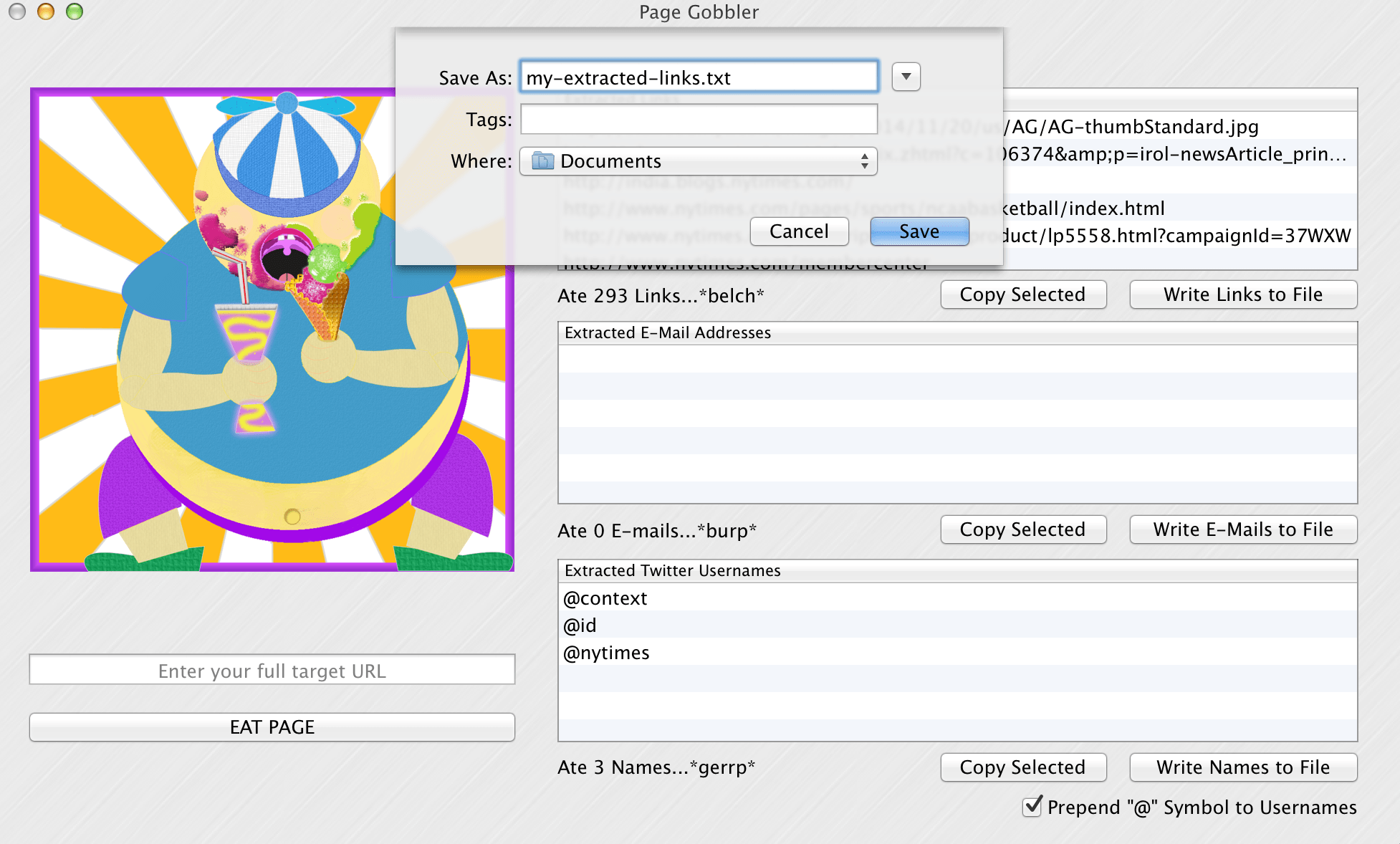Click Write E-Mails to File
This screenshot has height=844, width=1400.
coord(1242,529)
